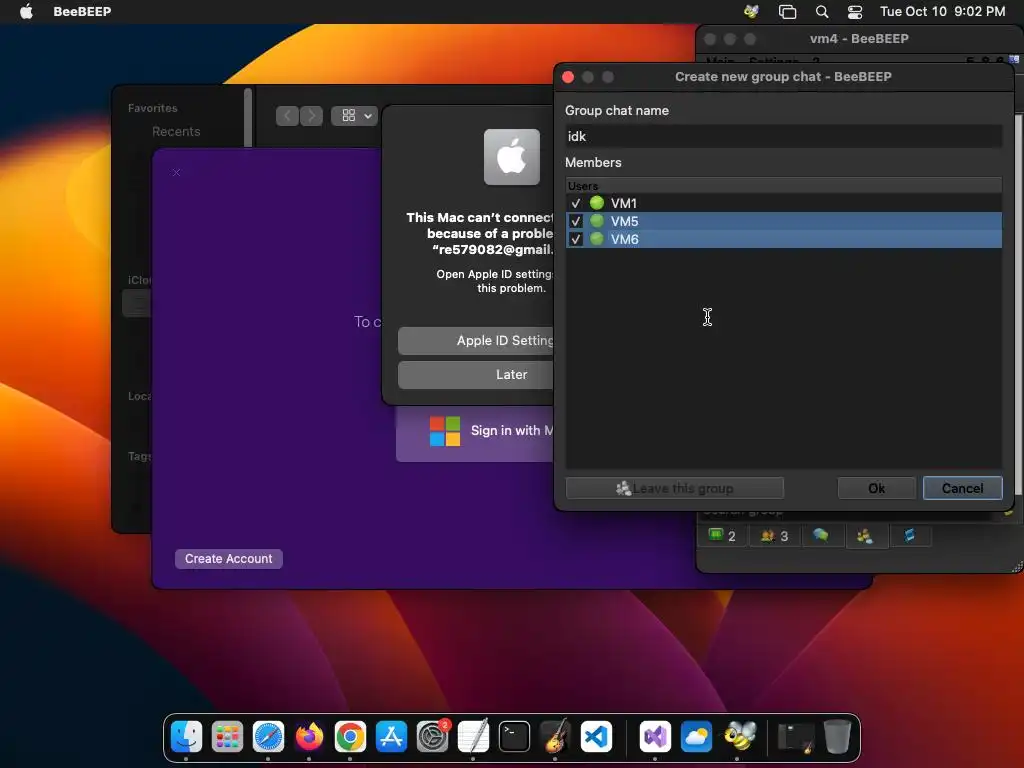
Task: Select VM5 user name text
Action: (624, 221)
